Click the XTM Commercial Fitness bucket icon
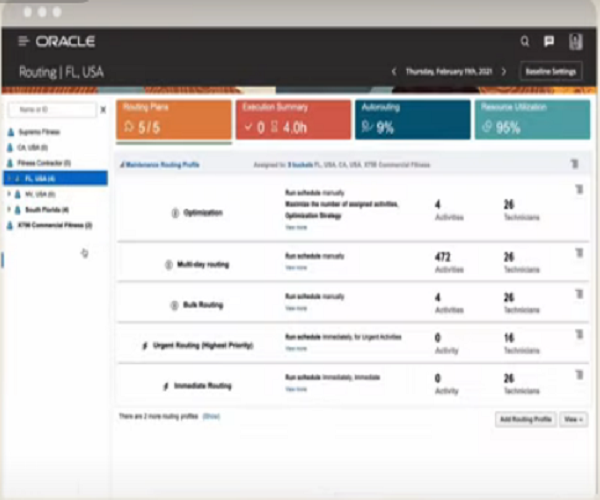Image resolution: width=600 pixels, height=500 pixels. pyautogui.click(x=10, y=225)
